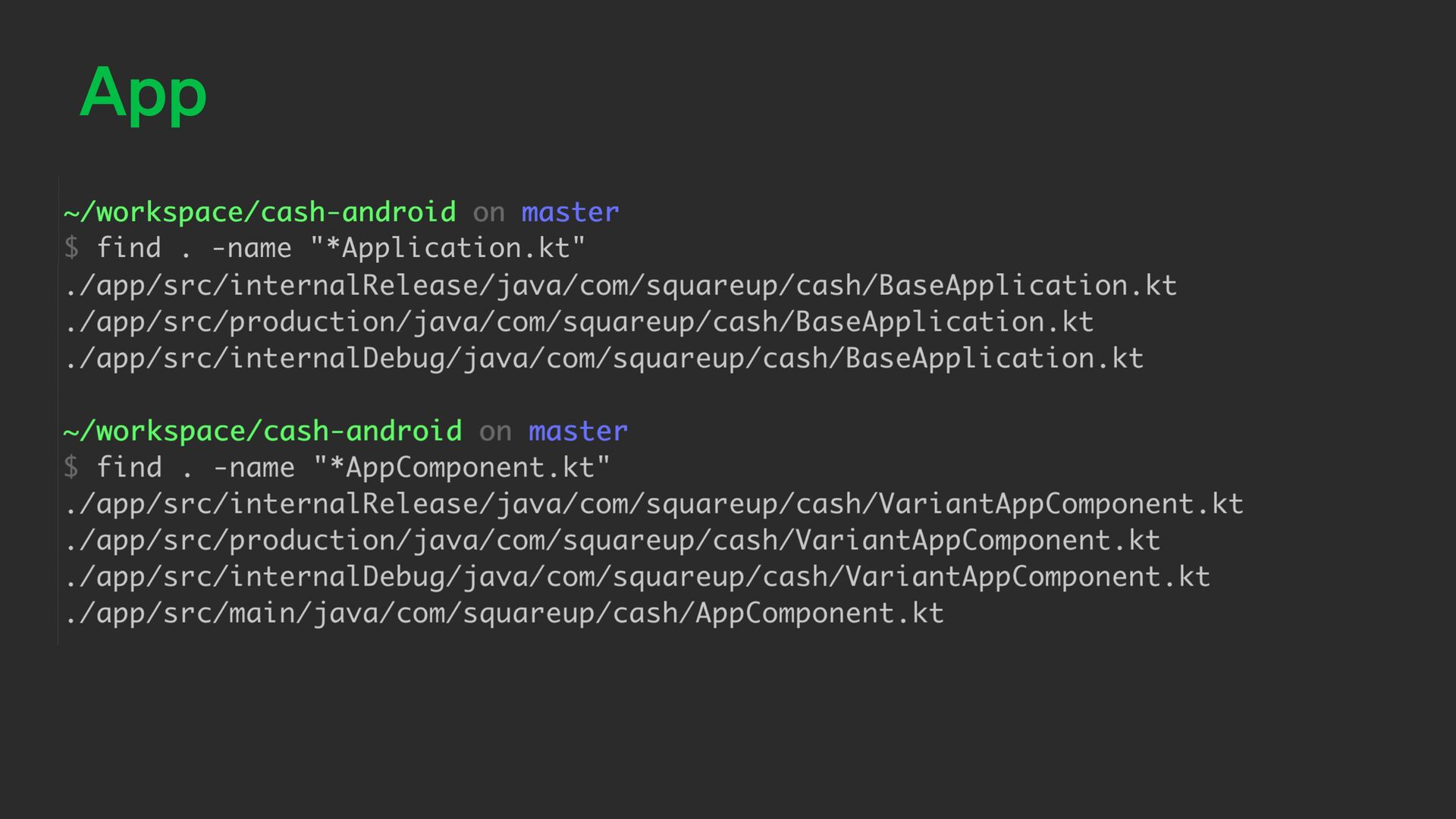
Task: Select the internalDebug BaseApplication.kt path
Action: pyautogui.click(x=604, y=358)
